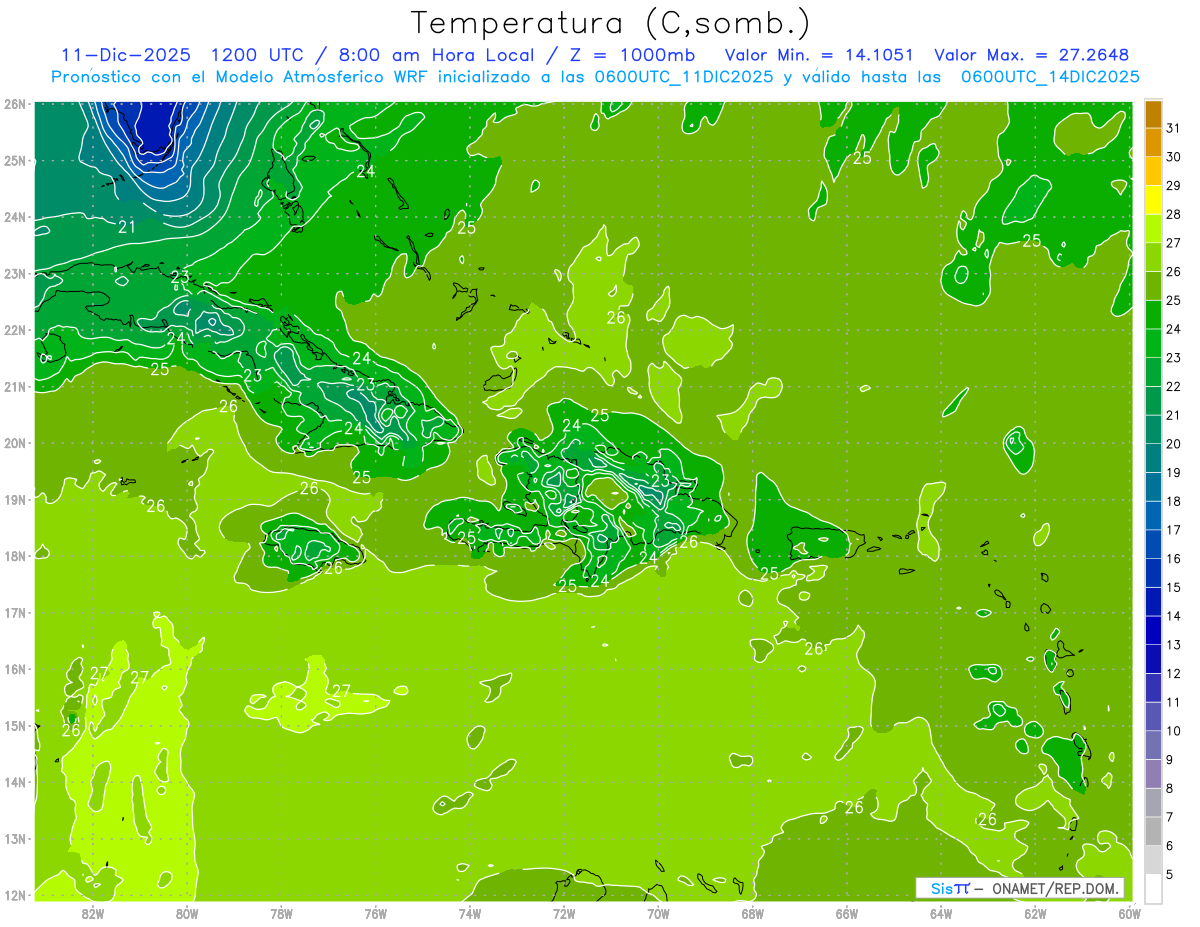This screenshot has width=1200, height=927.
Task: Click the color scale value "14"
Action: pos(1173,616)
